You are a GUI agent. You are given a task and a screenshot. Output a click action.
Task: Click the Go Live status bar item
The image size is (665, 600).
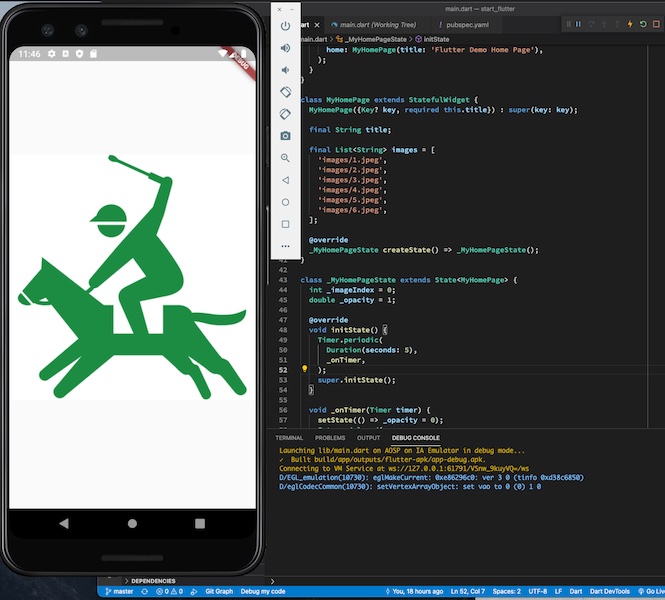pos(651,592)
